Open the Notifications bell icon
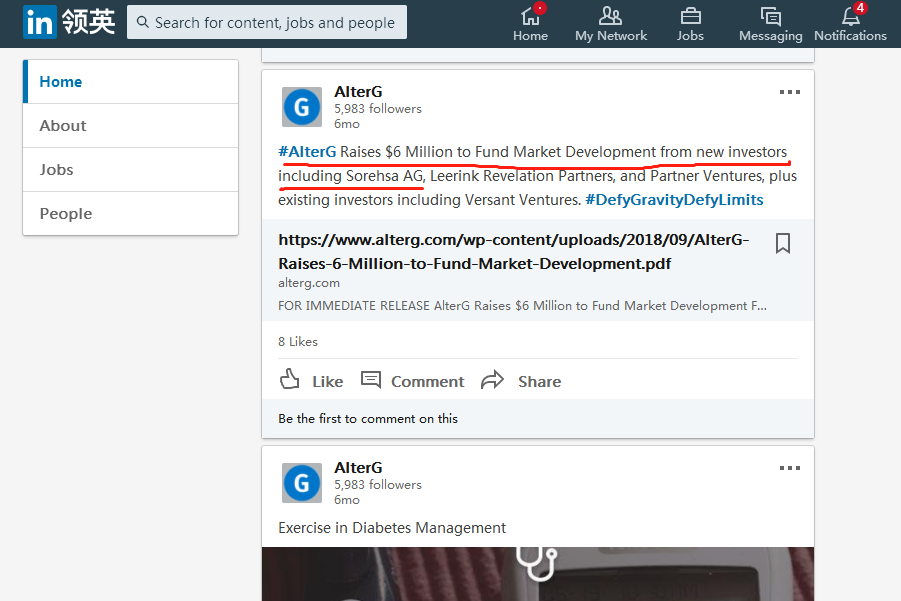 (x=851, y=16)
